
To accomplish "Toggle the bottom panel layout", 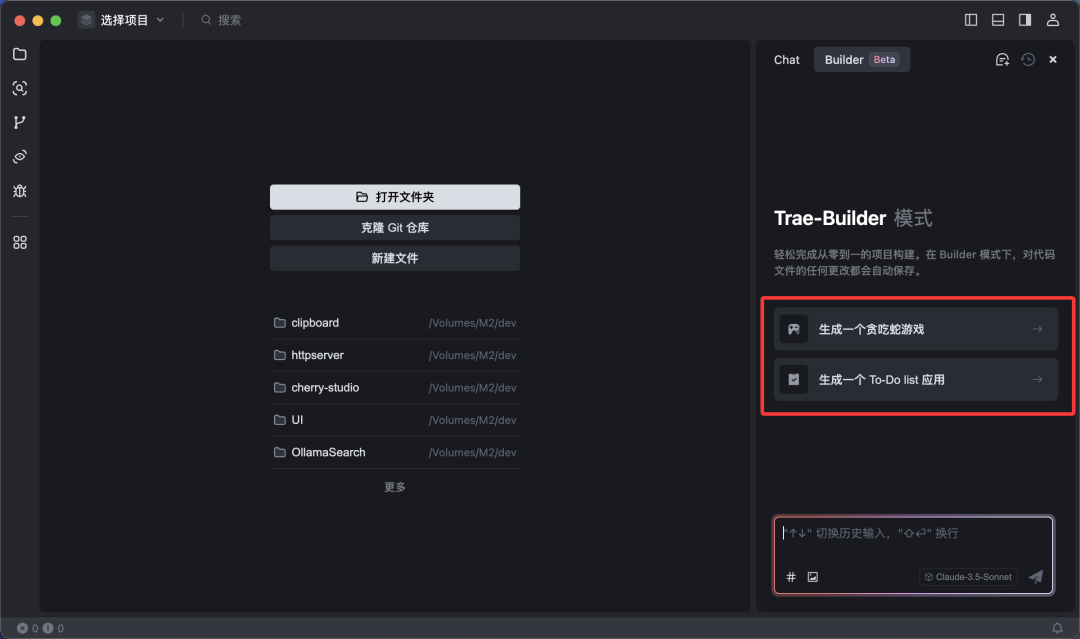I will 998,20.
